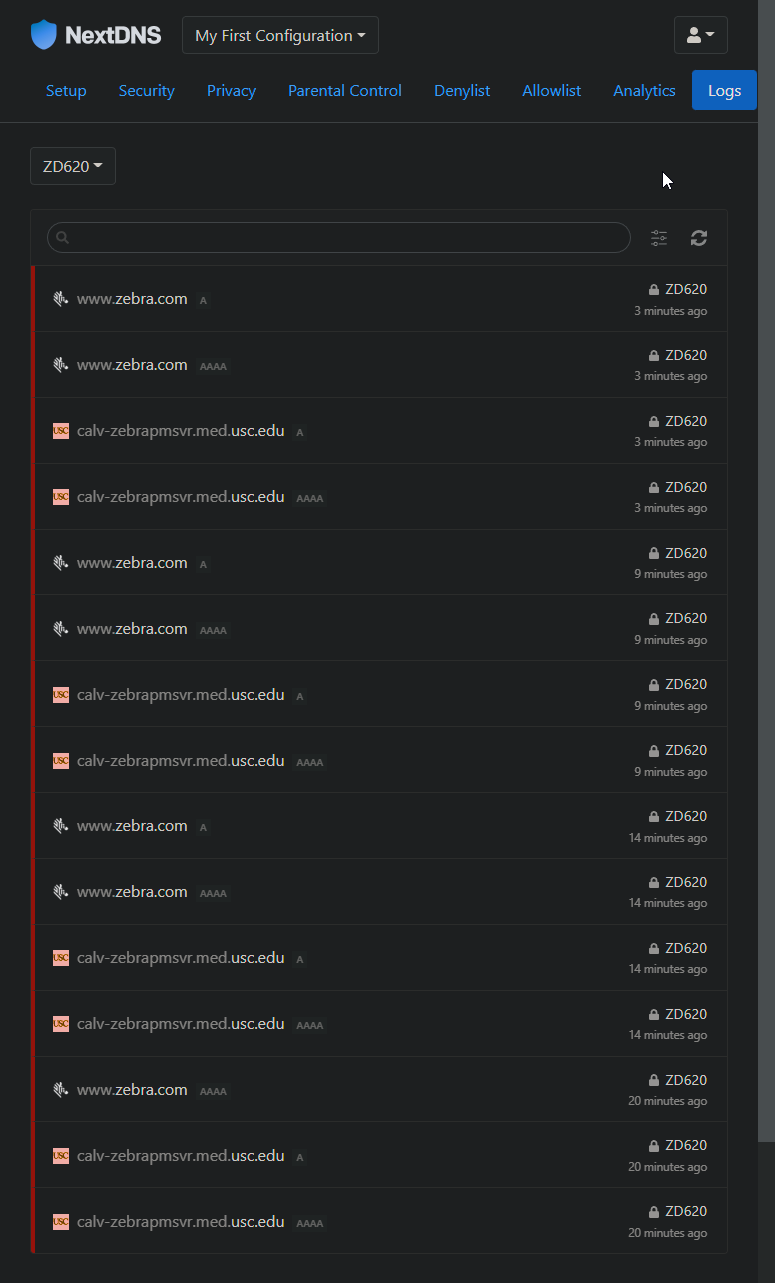
Task: Open the user account menu icon
Action: [700, 35]
